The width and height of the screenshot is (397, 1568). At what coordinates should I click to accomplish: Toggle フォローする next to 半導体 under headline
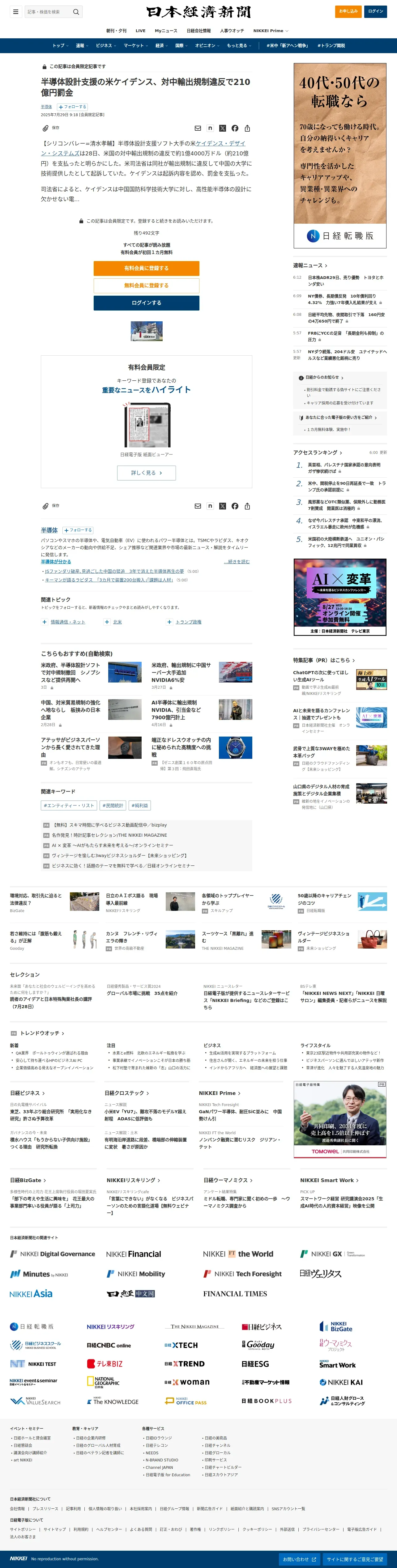tap(72, 107)
